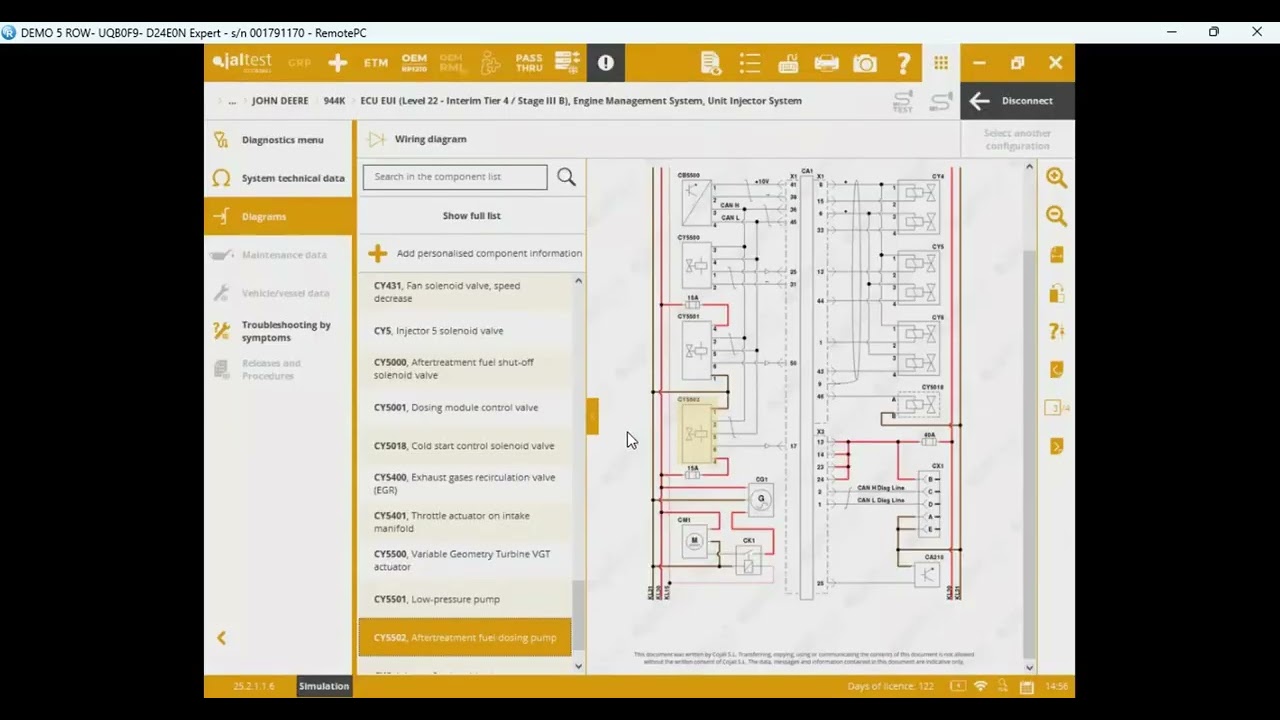Viewport: 1280px width, 720px height.
Task: Click the Simulation status label
Action: (324, 686)
